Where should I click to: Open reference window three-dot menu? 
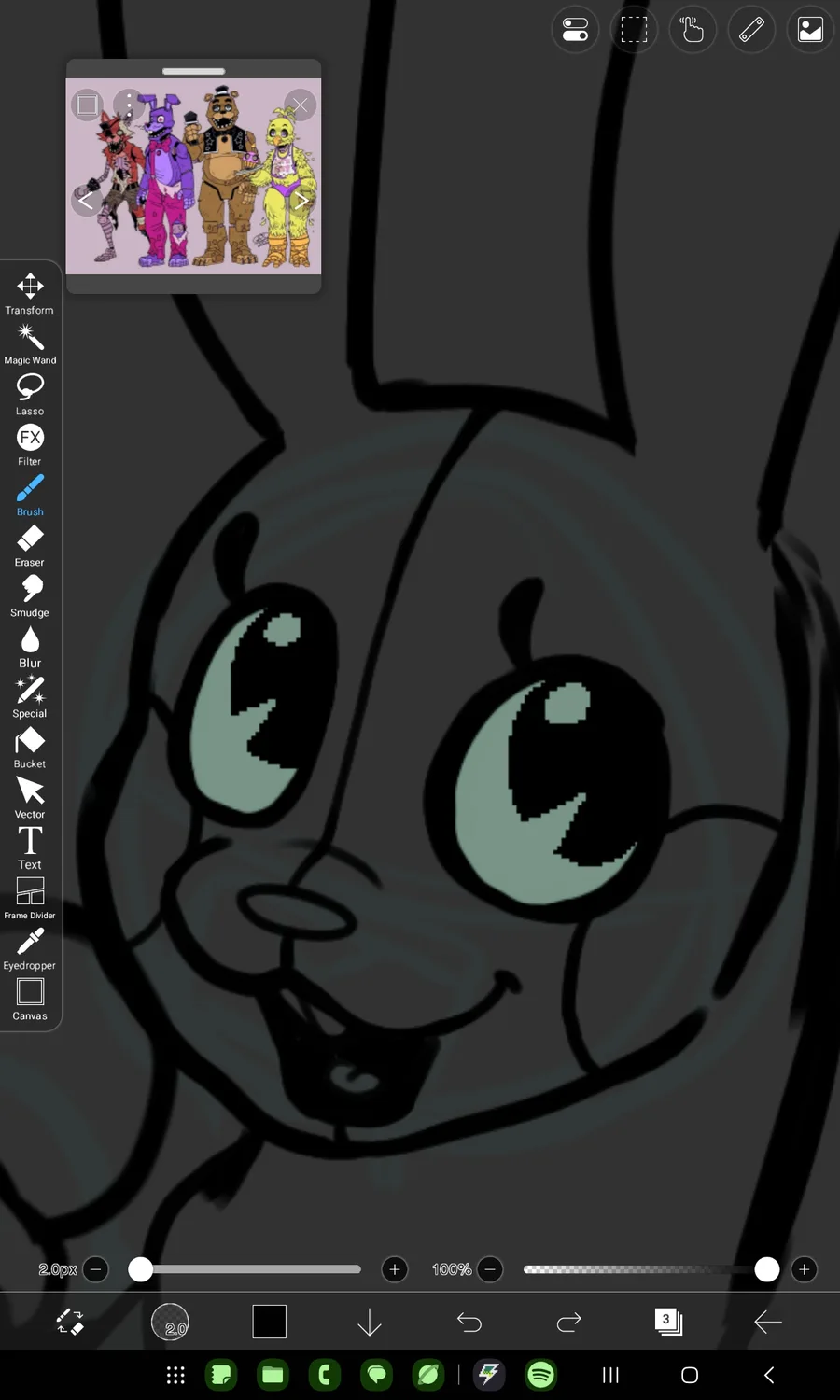(x=129, y=105)
